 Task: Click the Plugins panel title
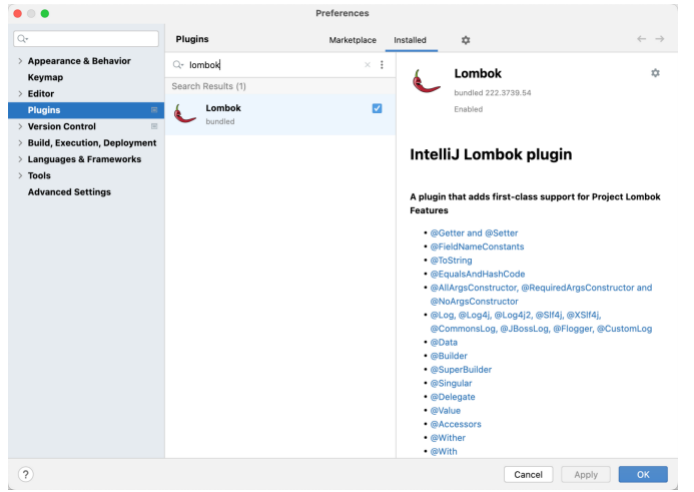[192, 39]
